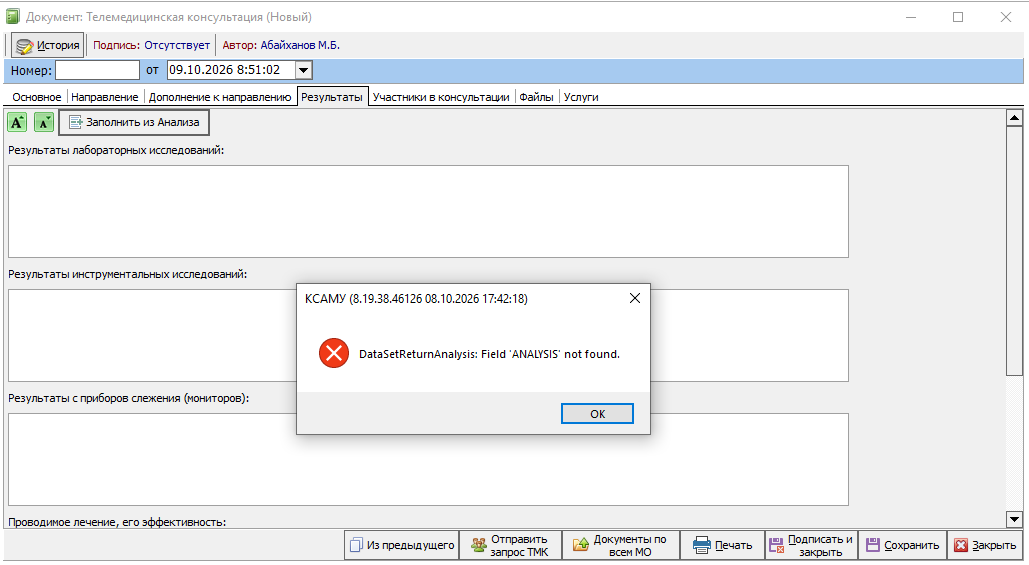Minimize the document window

coord(911,17)
